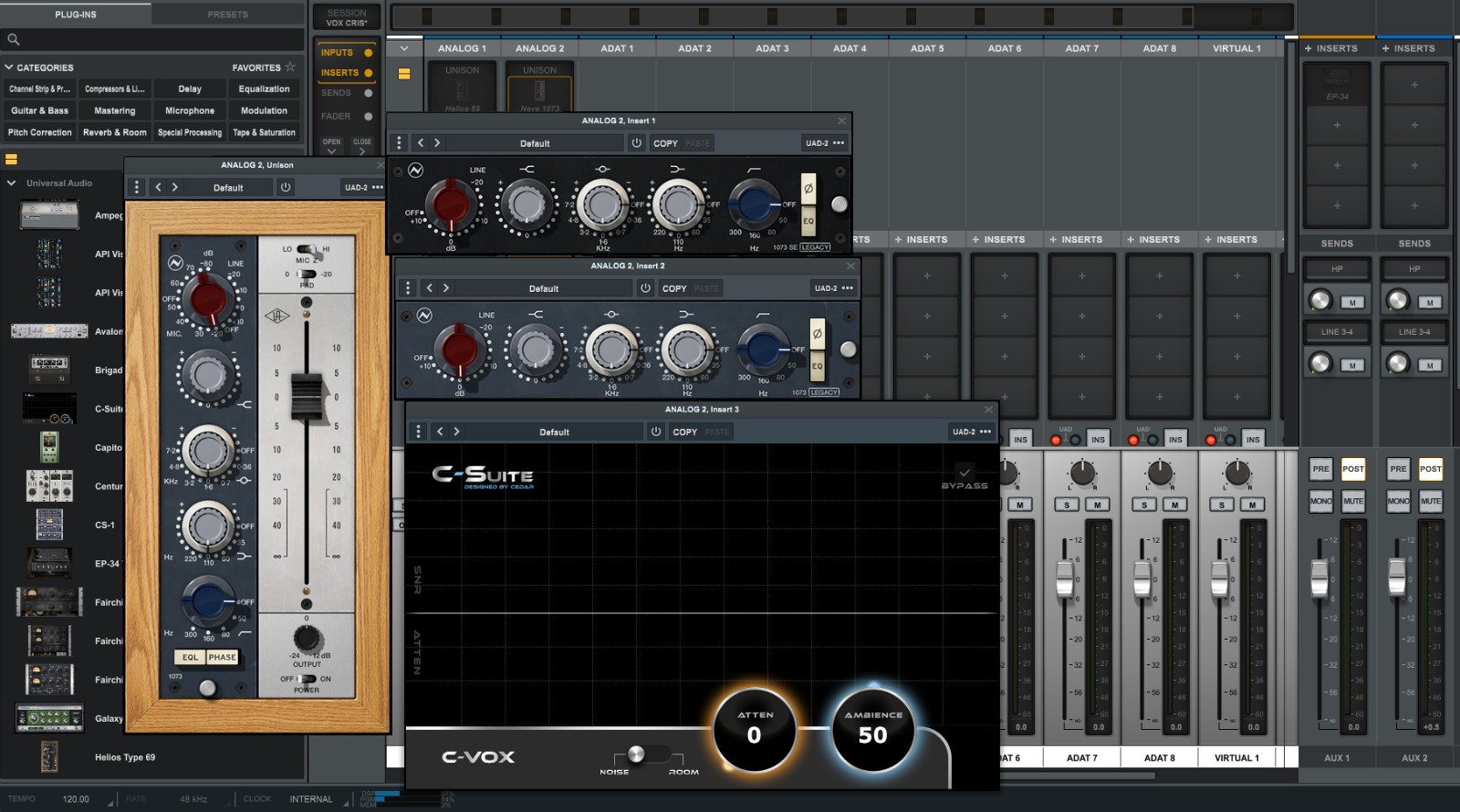The image size is (1460, 812).
Task: Click the POST button on AUX 1
Action: tap(1352, 469)
